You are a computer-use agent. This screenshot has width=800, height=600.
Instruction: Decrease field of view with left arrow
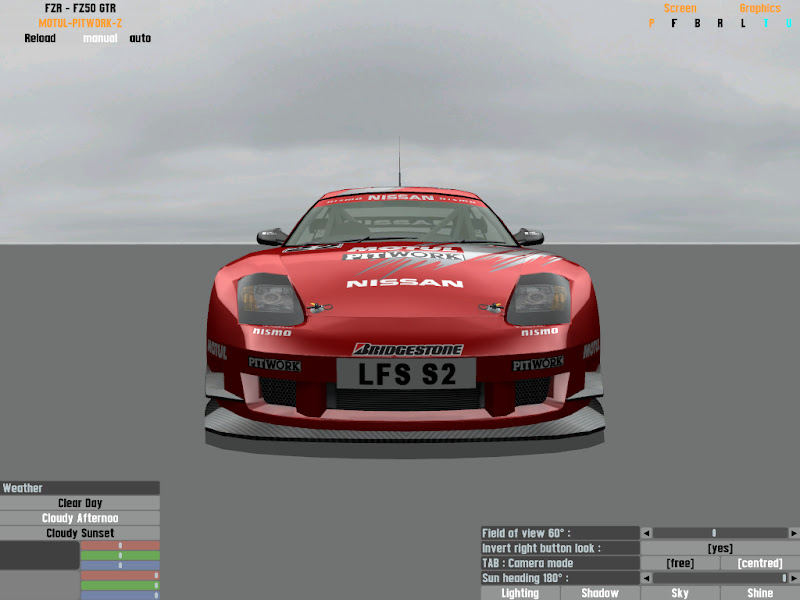(646, 533)
